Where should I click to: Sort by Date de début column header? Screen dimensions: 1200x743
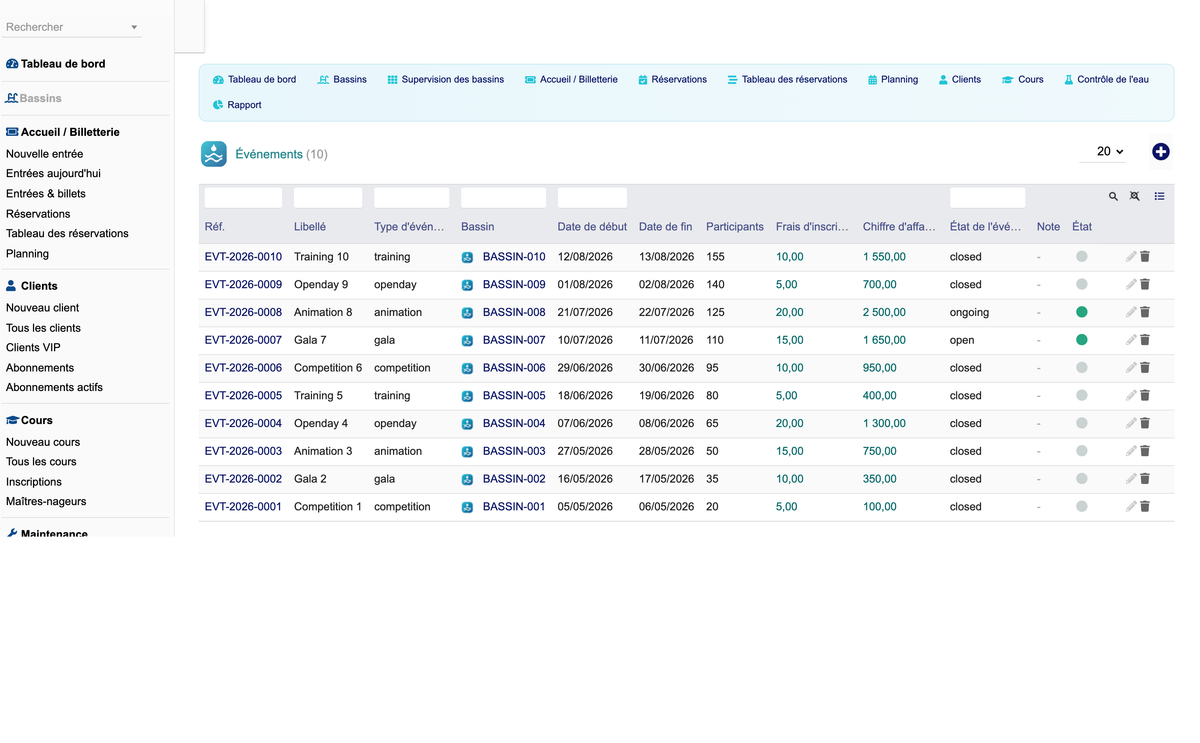click(x=592, y=227)
